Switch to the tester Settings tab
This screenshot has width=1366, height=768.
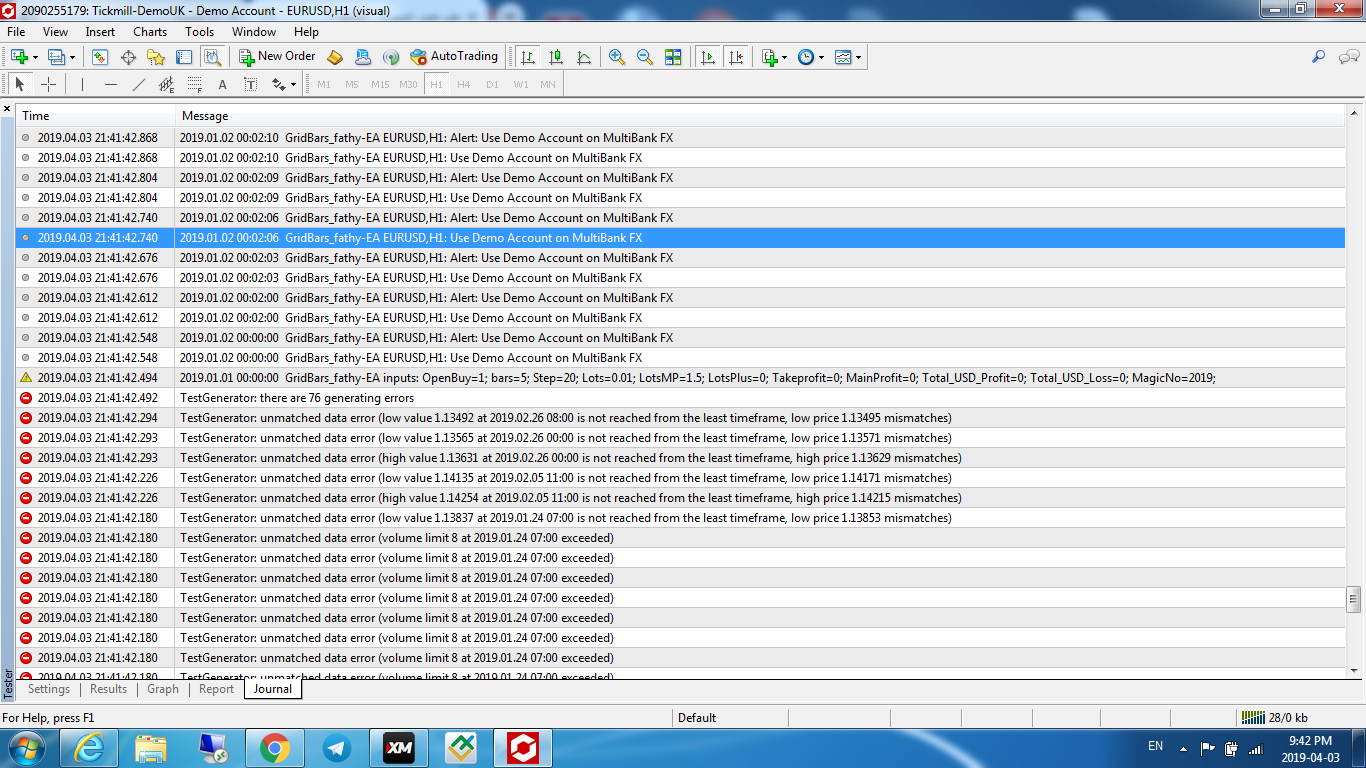[x=49, y=689]
